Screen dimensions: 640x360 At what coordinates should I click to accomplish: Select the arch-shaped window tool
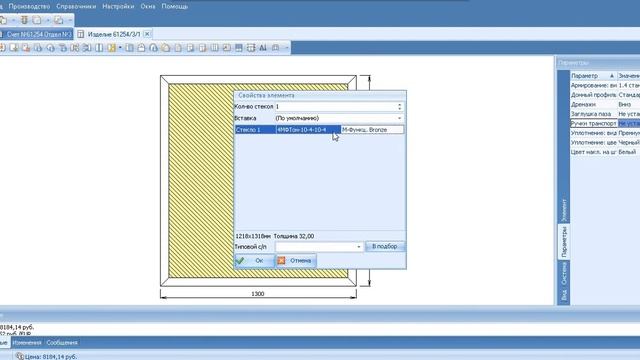point(153,48)
